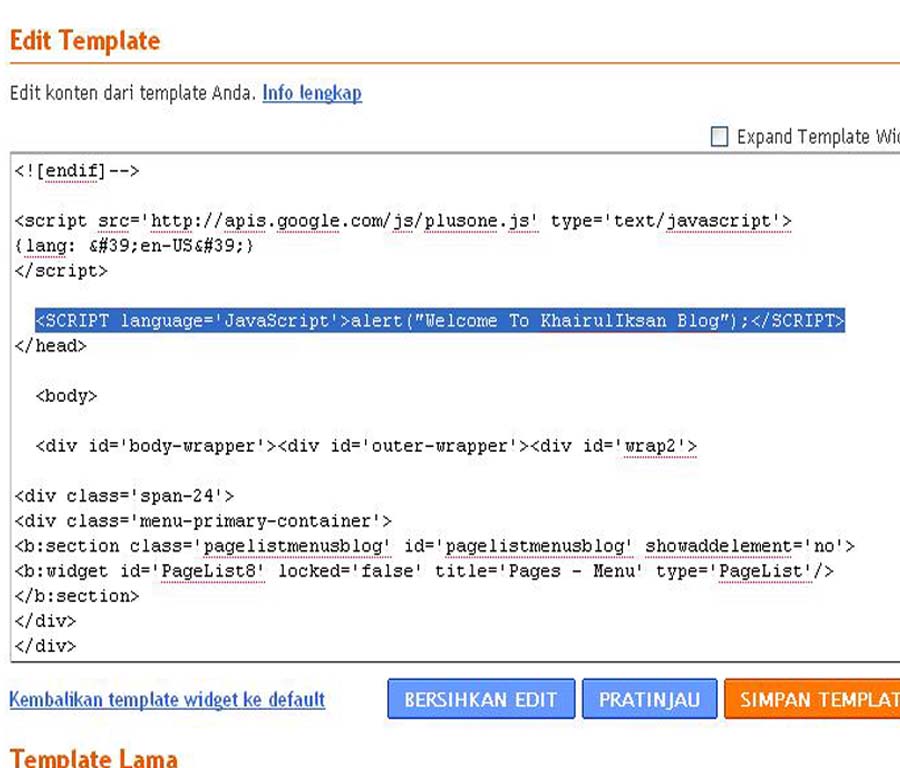Click the </script> closing tag line
900x768 pixels.
coord(61,271)
